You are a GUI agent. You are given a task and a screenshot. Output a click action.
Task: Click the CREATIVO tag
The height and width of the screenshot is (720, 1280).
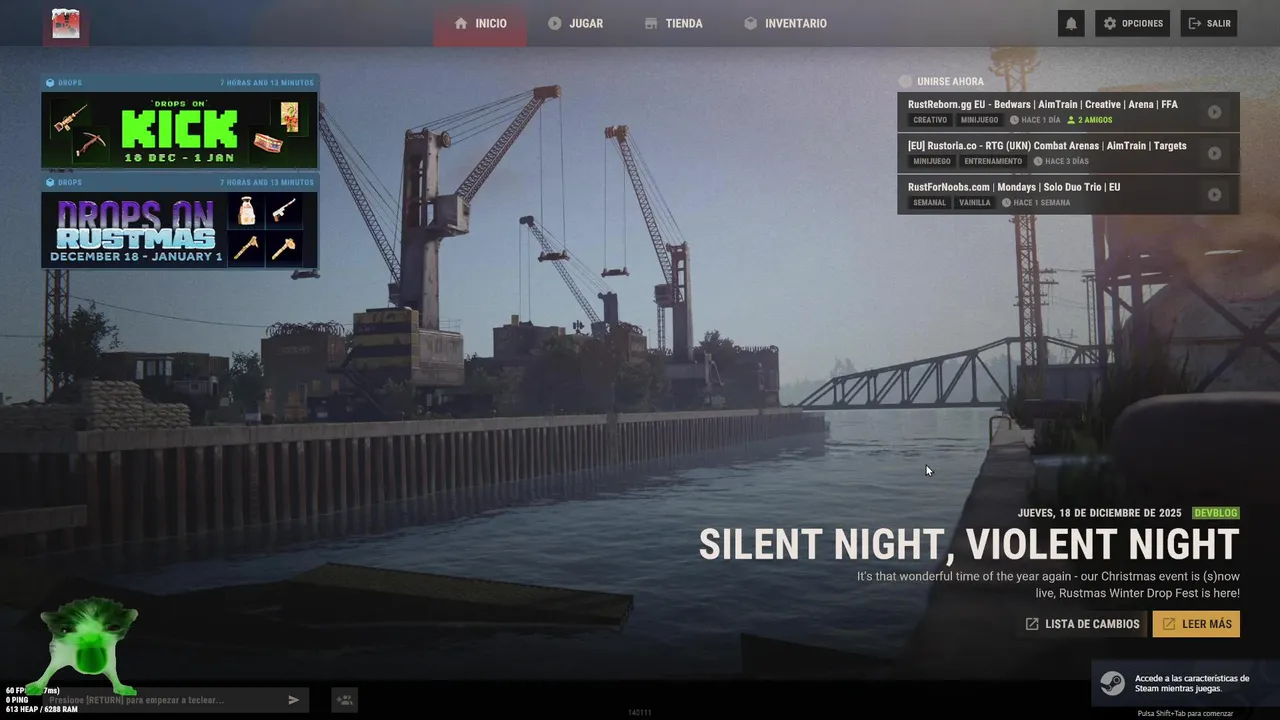pyautogui.click(x=930, y=120)
